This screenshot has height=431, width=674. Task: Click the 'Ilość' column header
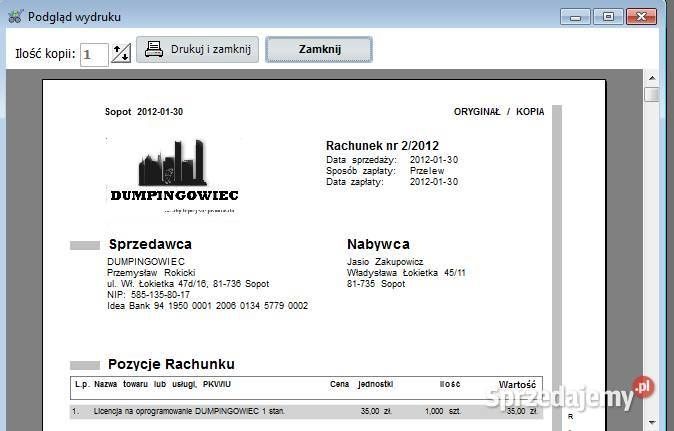[450, 384]
